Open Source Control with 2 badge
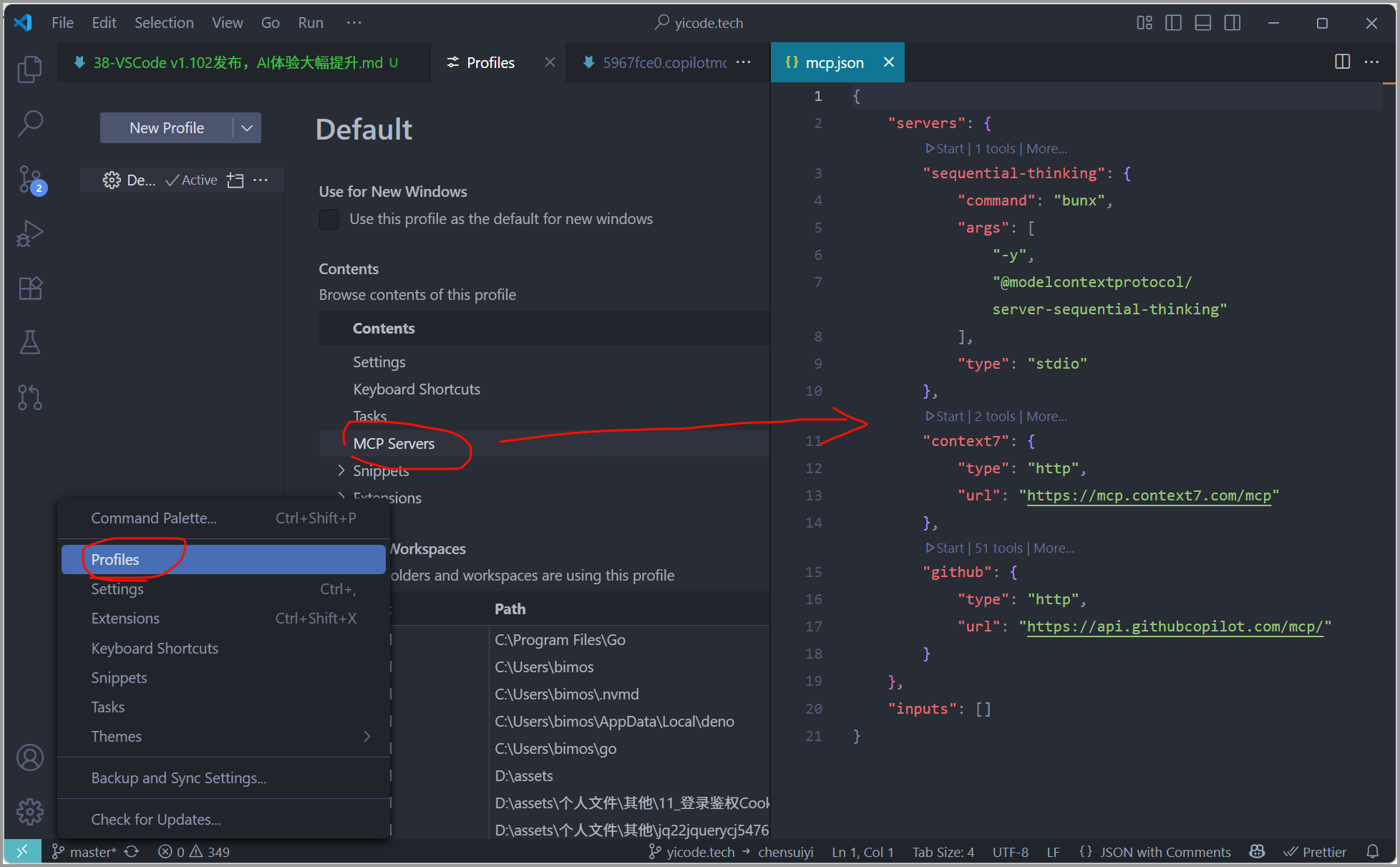1400x867 pixels. point(31,180)
